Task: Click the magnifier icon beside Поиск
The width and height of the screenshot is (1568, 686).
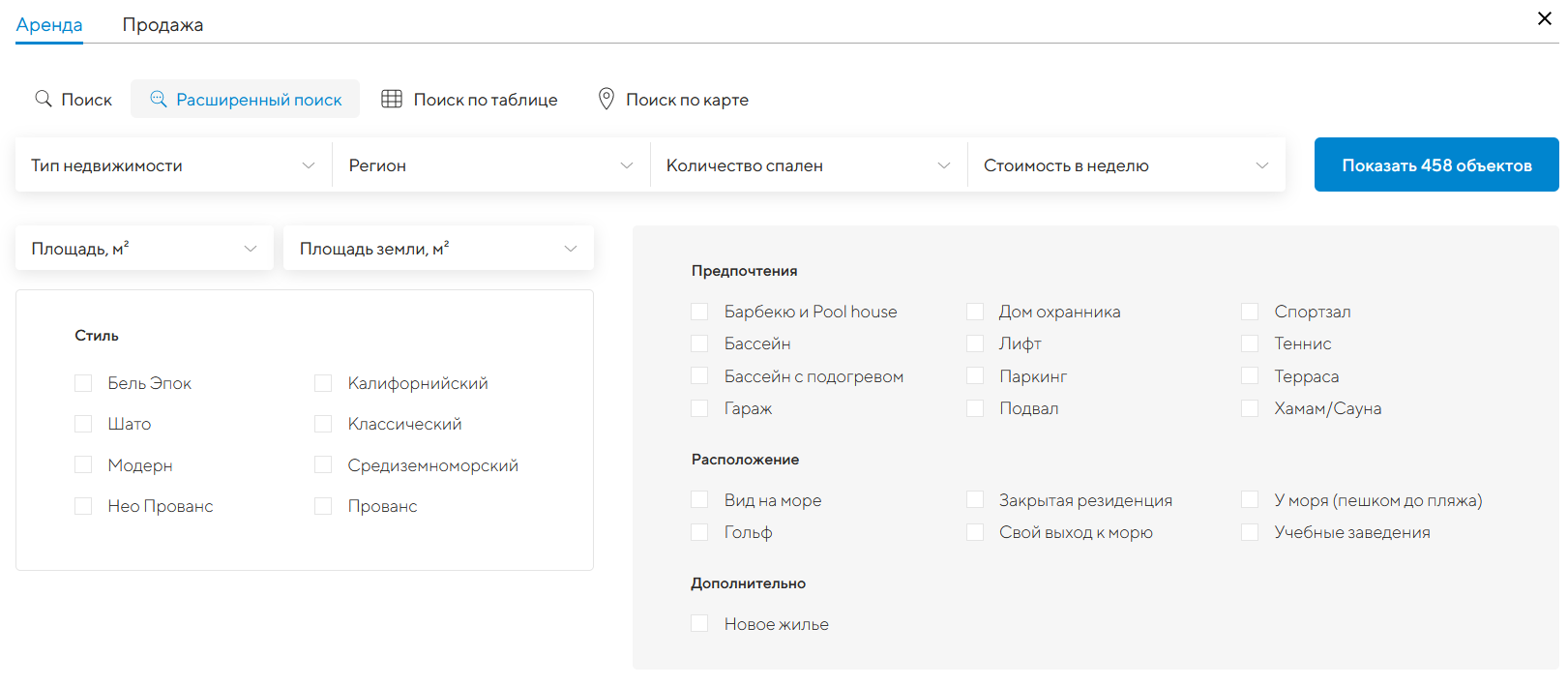Action: click(44, 99)
